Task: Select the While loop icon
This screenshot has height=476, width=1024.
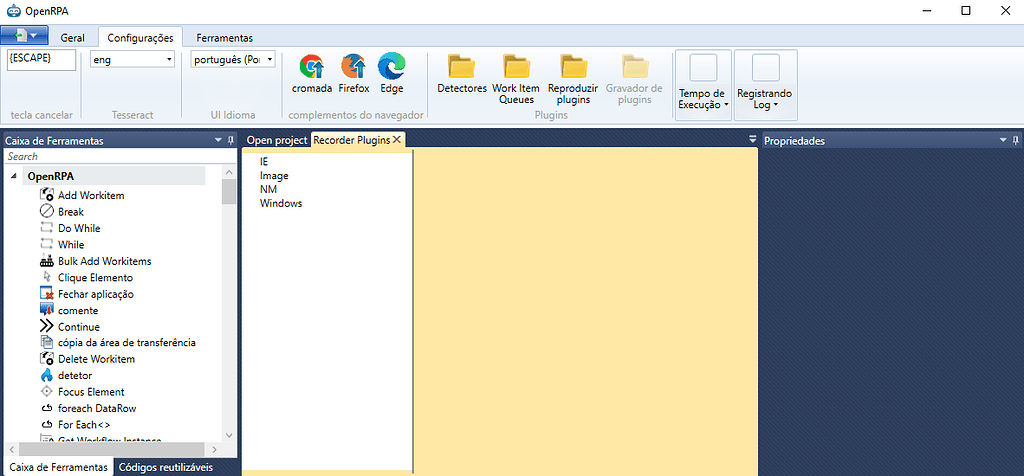Action: click(x=46, y=244)
